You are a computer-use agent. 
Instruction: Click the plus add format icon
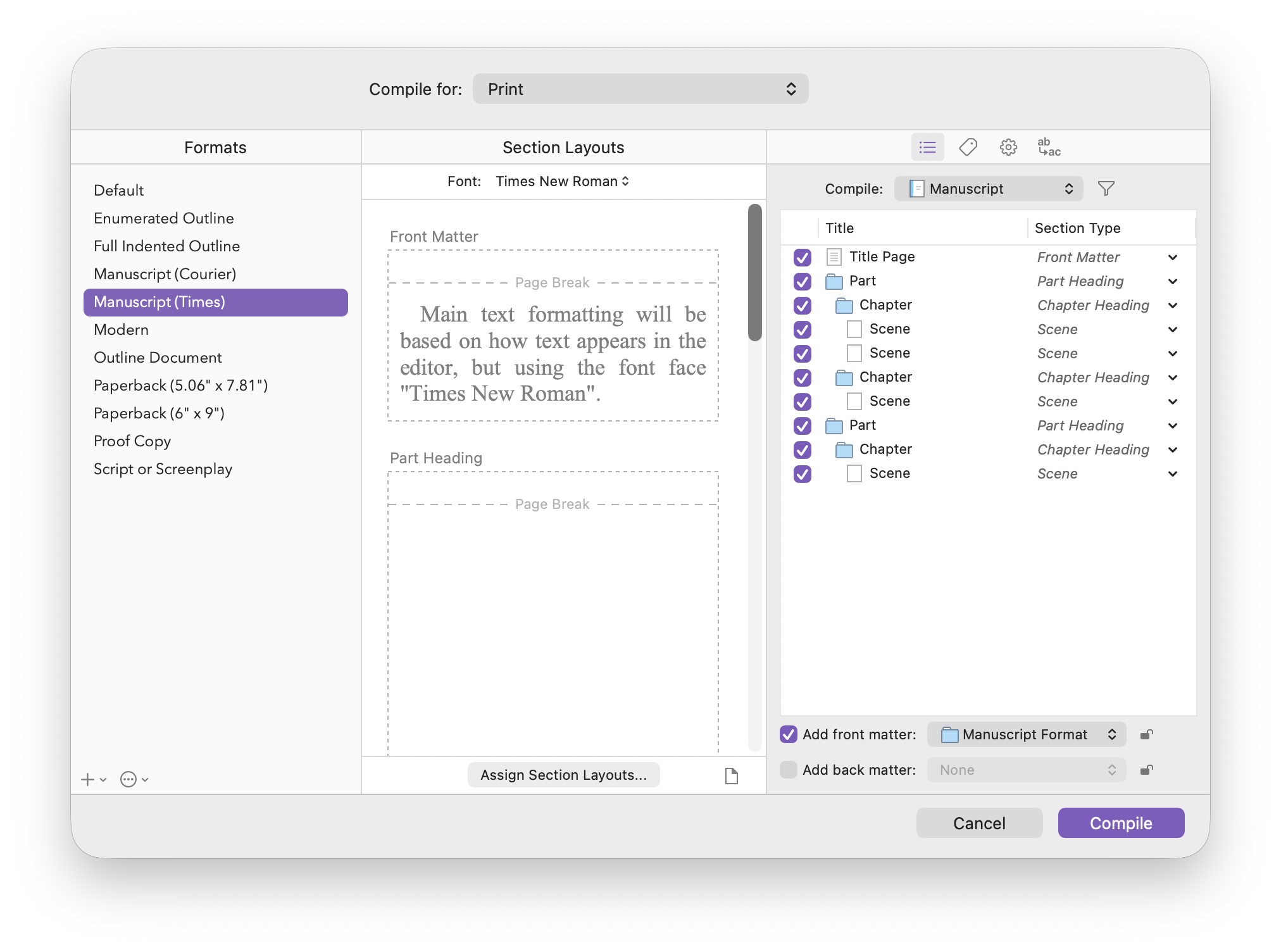click(x=89, y=780)
